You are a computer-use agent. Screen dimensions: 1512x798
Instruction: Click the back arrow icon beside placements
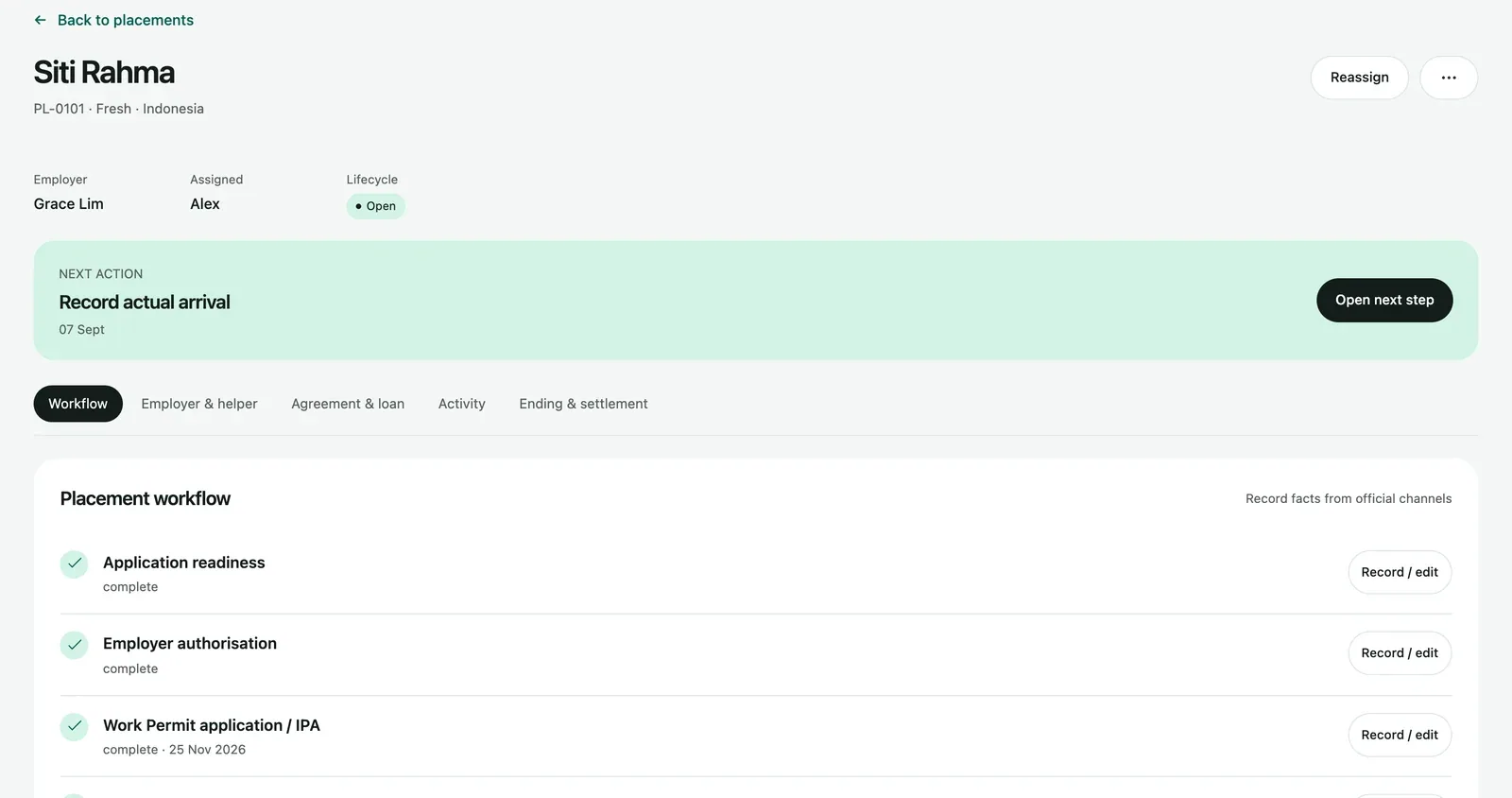(40, 20)
